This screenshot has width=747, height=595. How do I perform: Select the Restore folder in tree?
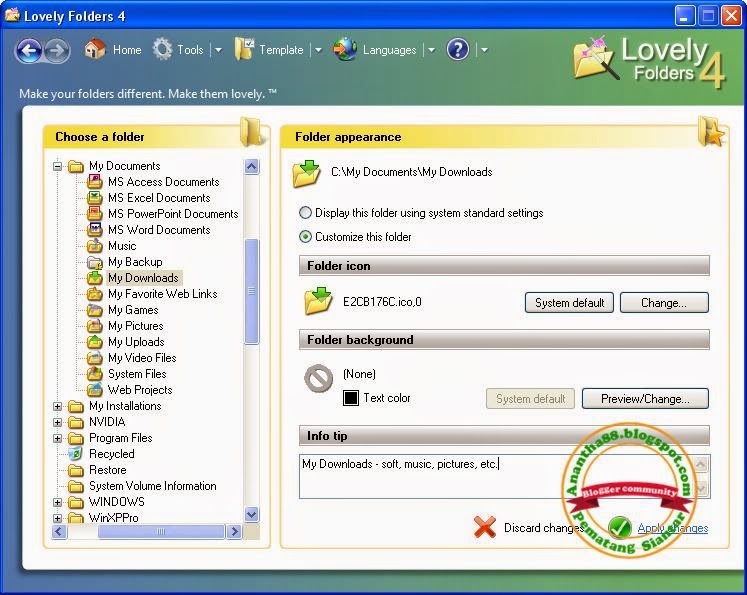point(108,470)
